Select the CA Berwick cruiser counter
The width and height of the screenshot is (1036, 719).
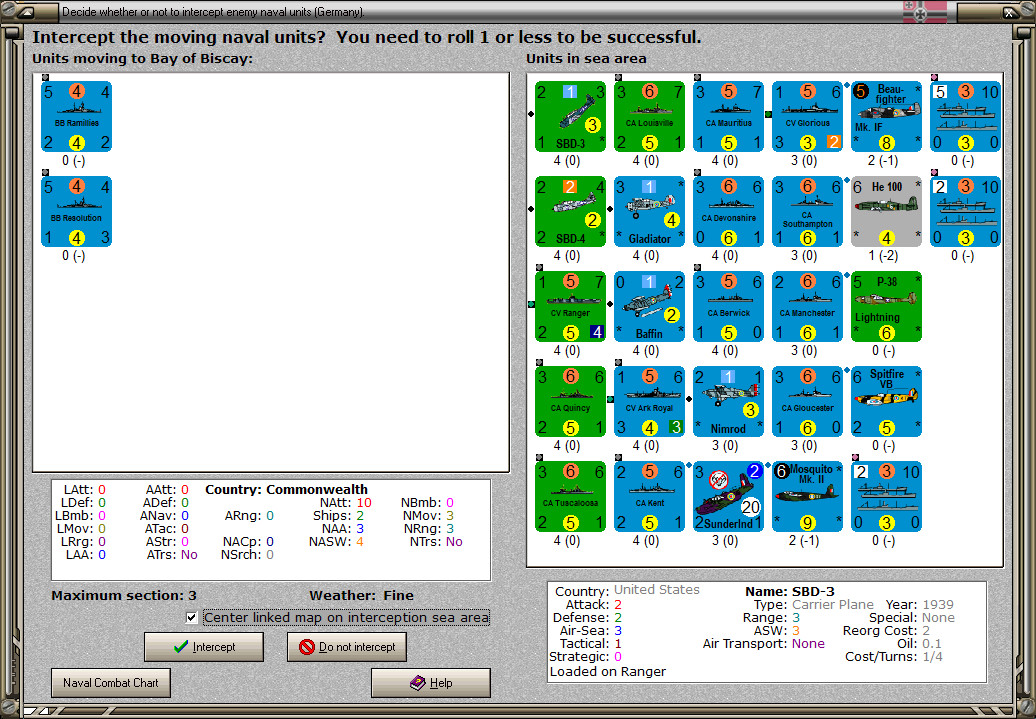coord(728,307)
